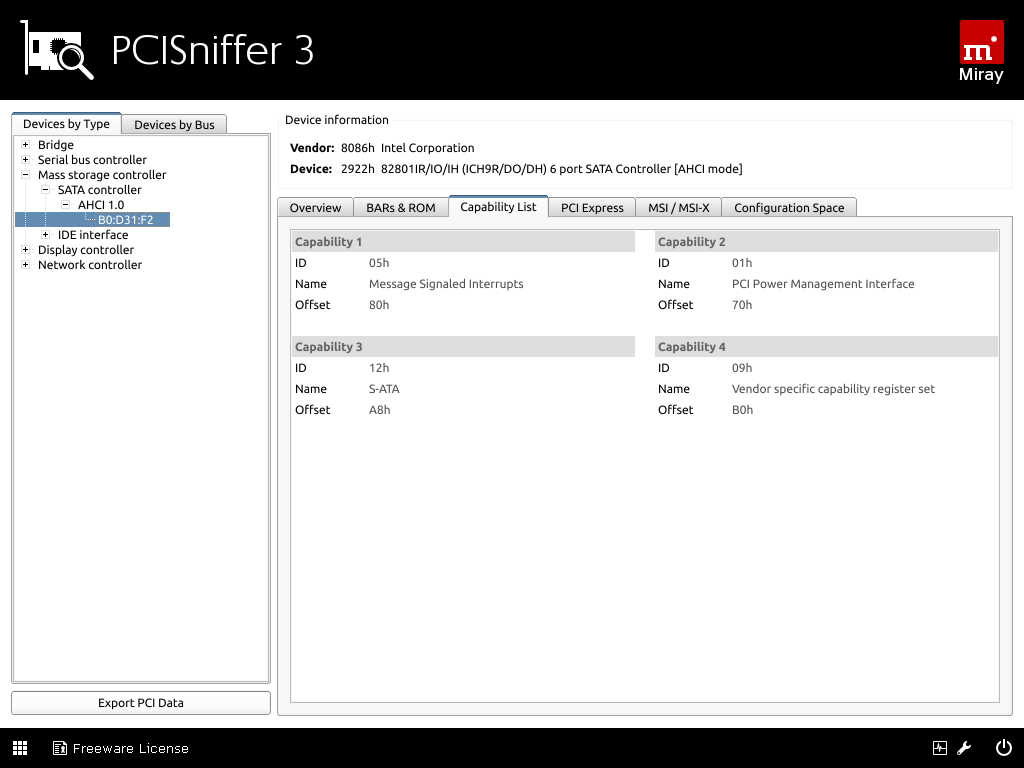Click the ID value 05h

pos(379,263)
